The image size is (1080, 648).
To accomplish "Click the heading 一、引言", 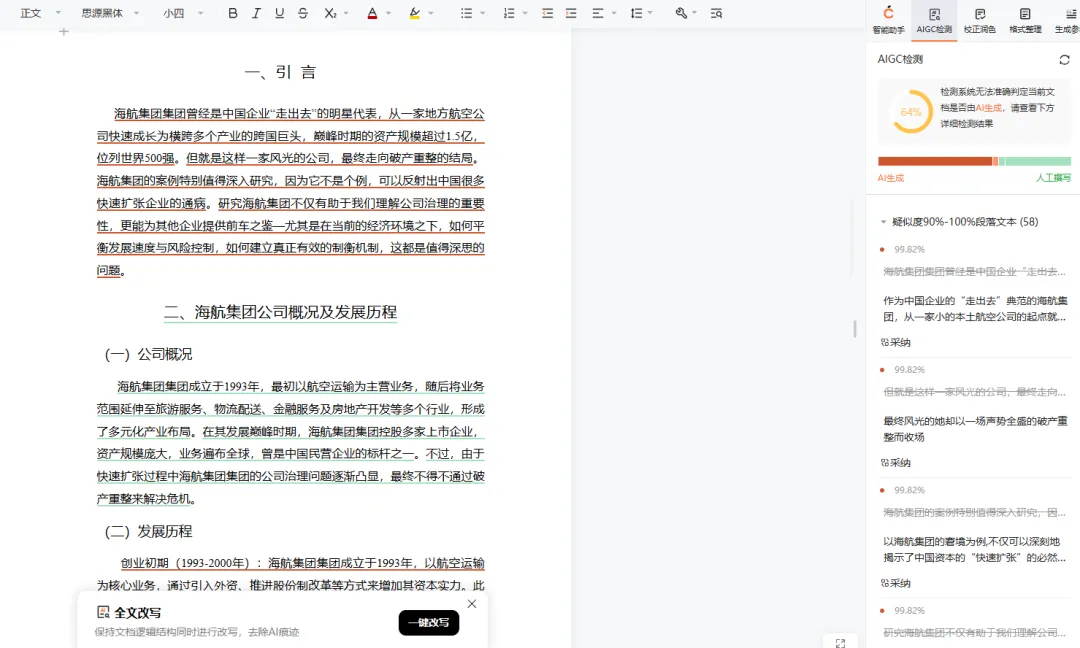I will (280, 72).
